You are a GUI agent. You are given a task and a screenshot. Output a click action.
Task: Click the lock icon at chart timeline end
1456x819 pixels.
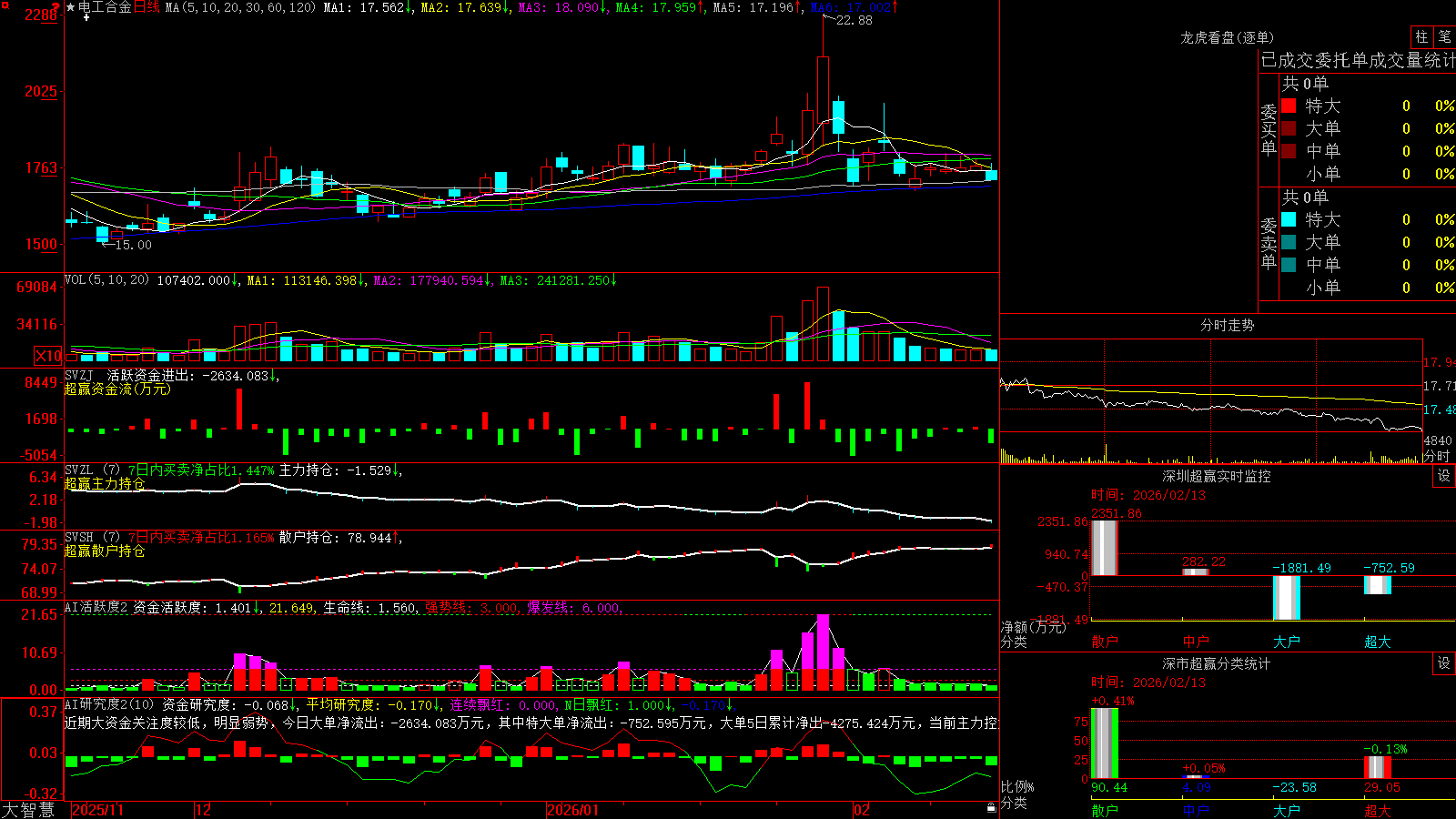point(991,808)
